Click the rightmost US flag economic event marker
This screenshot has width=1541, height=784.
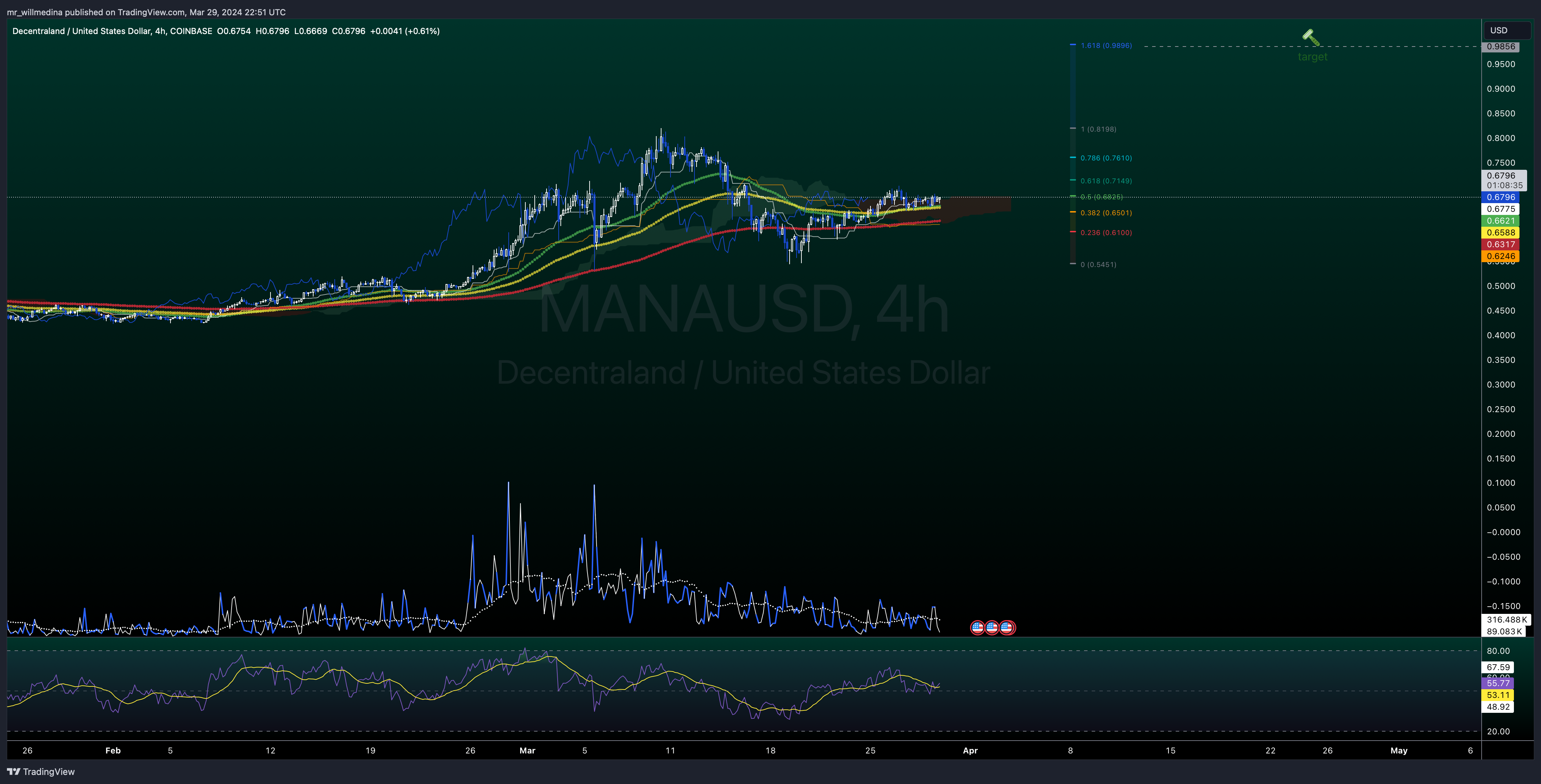[x=1007, y=627]
